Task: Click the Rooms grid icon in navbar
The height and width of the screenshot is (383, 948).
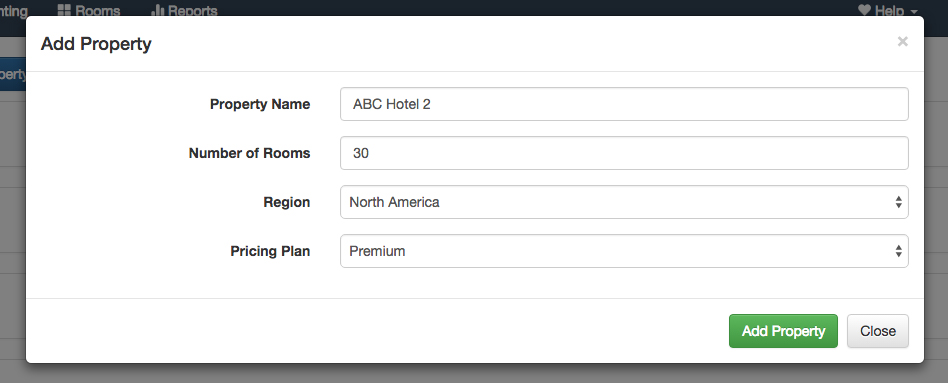Action: pyautogui.click(x=64, y=10)
